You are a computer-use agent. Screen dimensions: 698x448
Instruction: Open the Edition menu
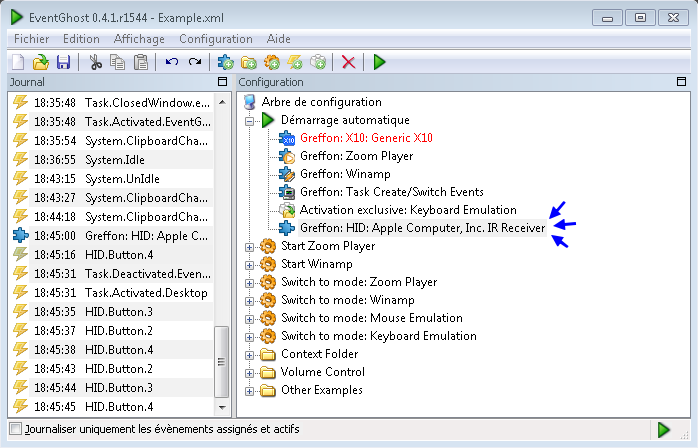tap(81, 39)
